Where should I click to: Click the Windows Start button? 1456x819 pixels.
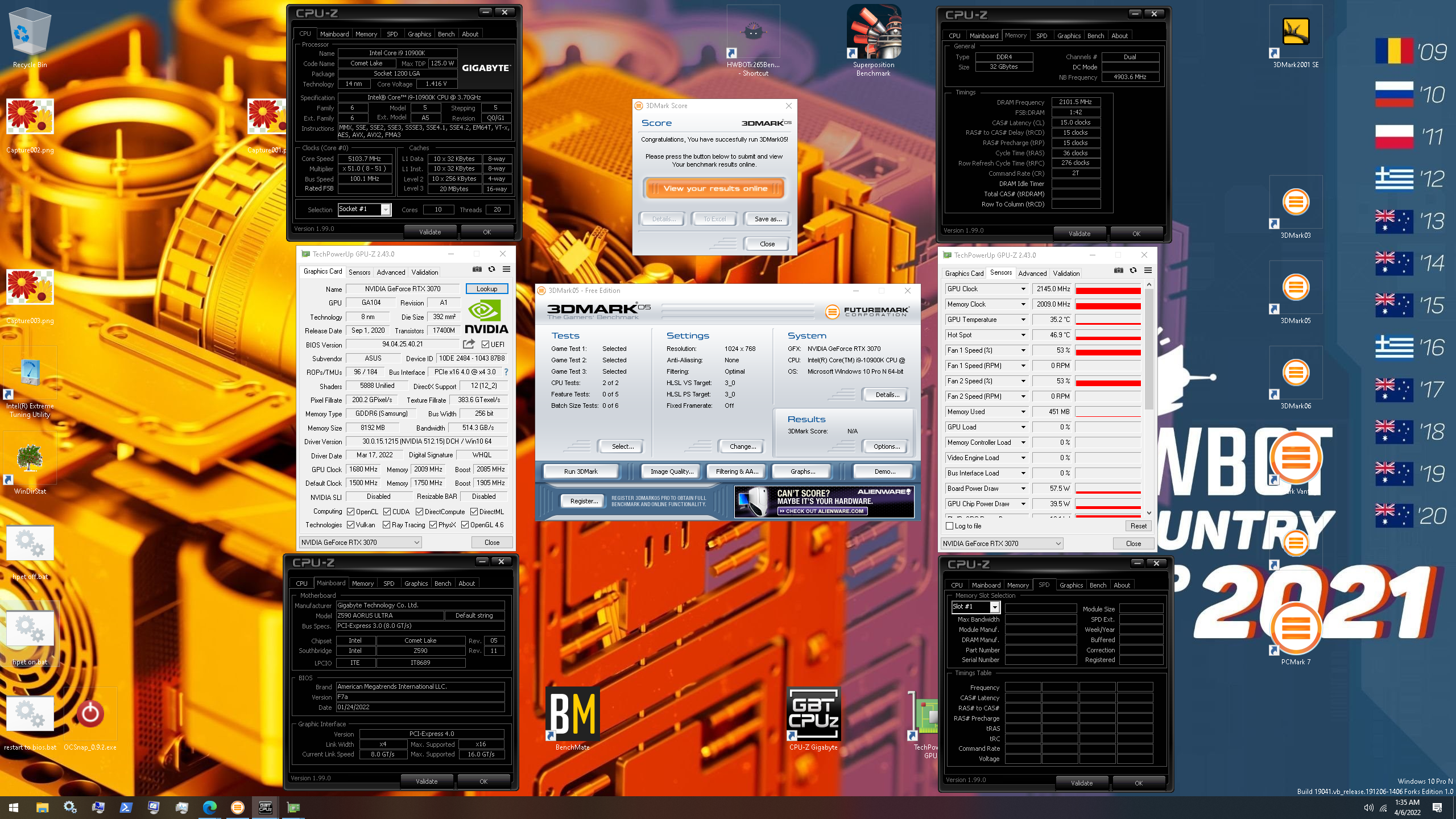click(x=14, y=807)
